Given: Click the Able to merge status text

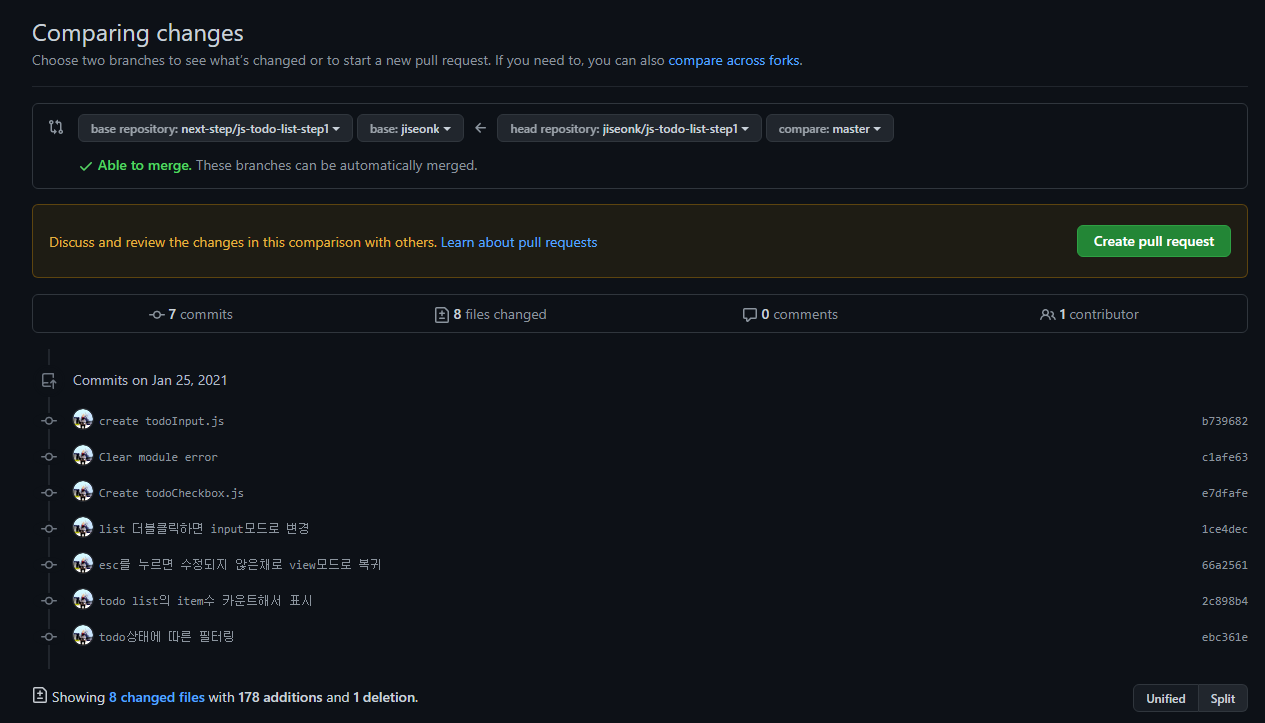Looking at the screenshot, I should point(145,166).
